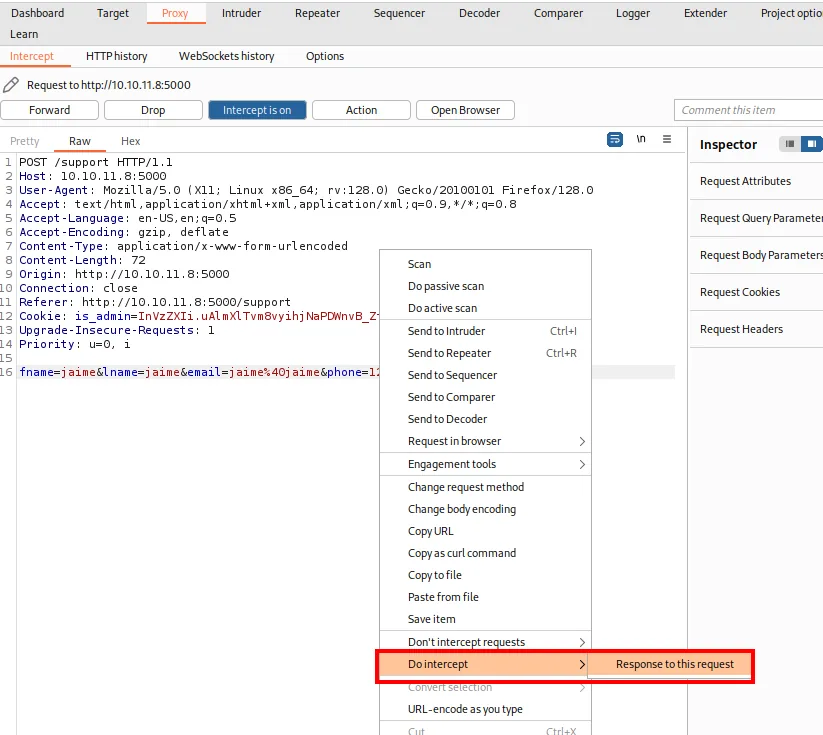Screen dimensions: 823x735
Task: Expand Request Query Parameters in Inspector
Action: pyautogui.click(x=756, y=218)
